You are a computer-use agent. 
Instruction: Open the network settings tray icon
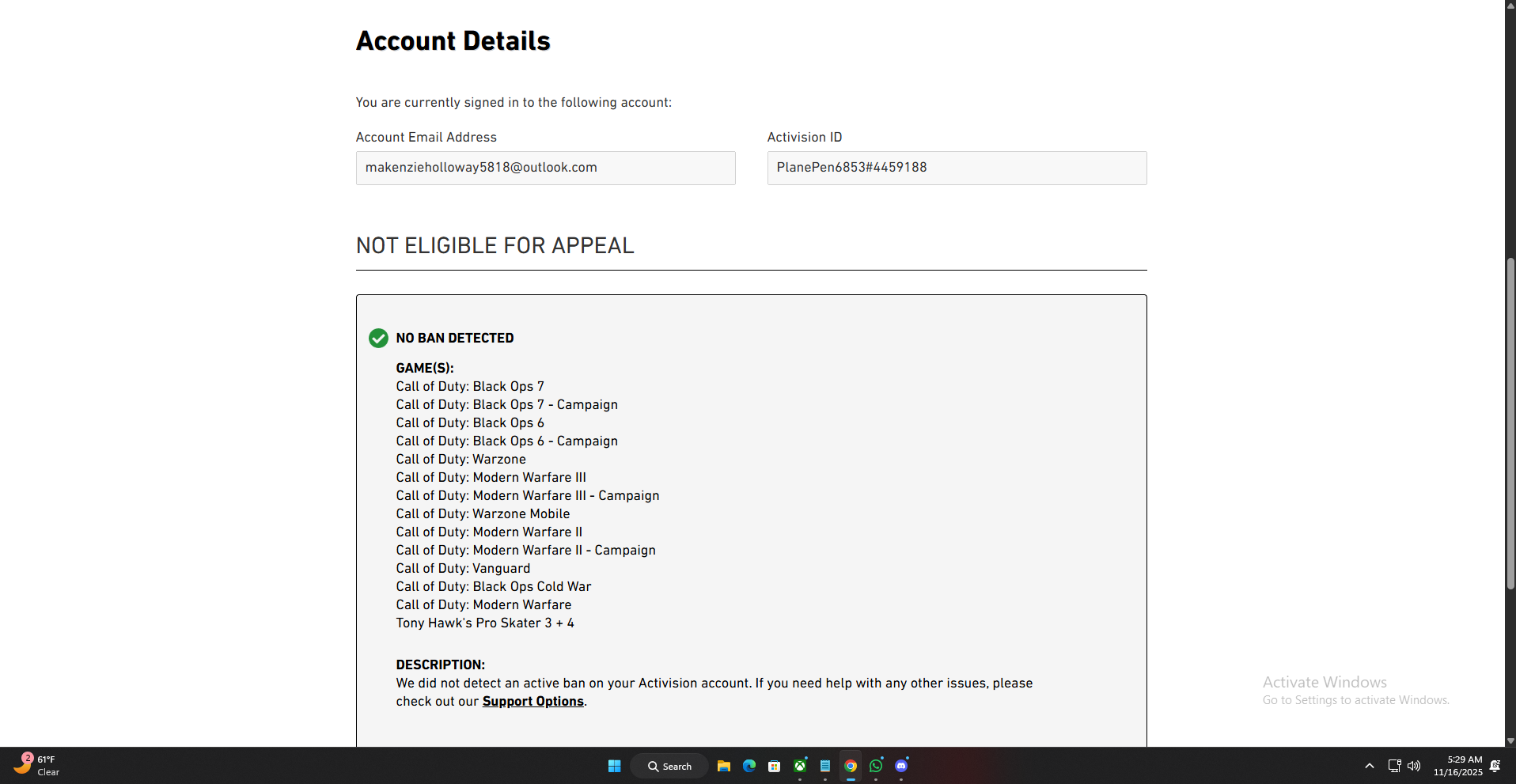click(1394, 766)
